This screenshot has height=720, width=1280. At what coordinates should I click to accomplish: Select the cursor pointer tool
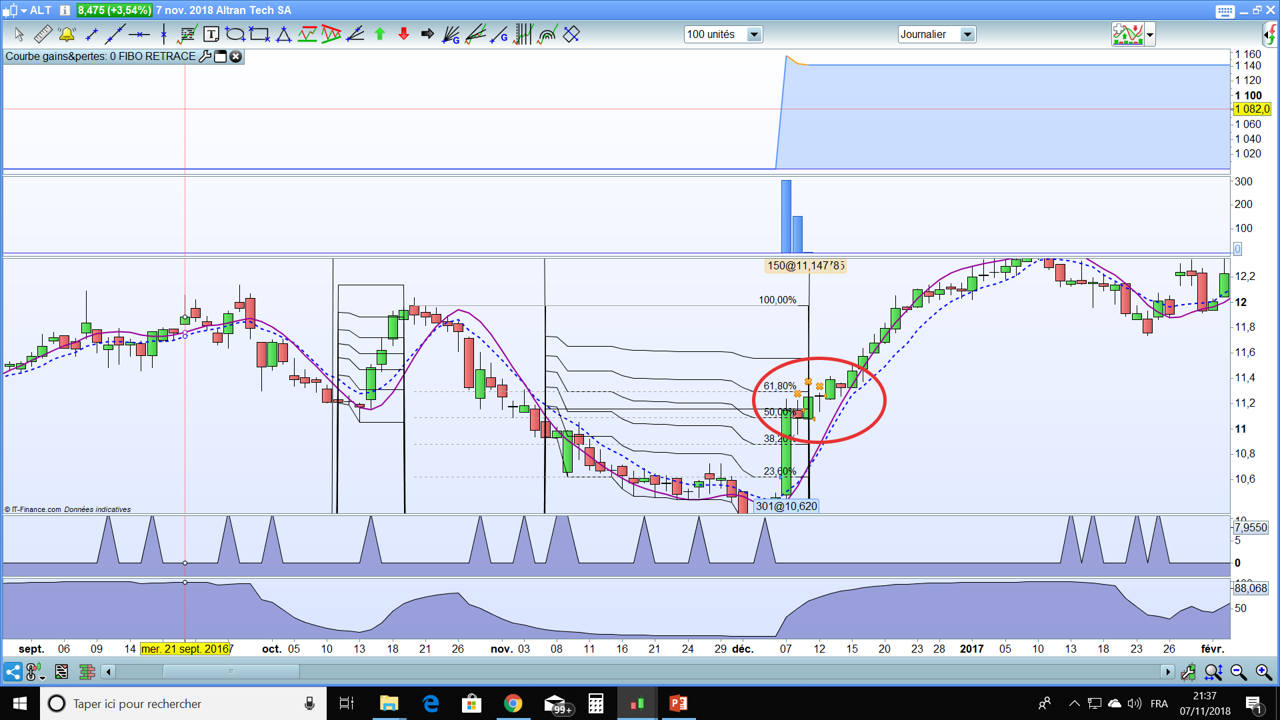click(19, 34)
